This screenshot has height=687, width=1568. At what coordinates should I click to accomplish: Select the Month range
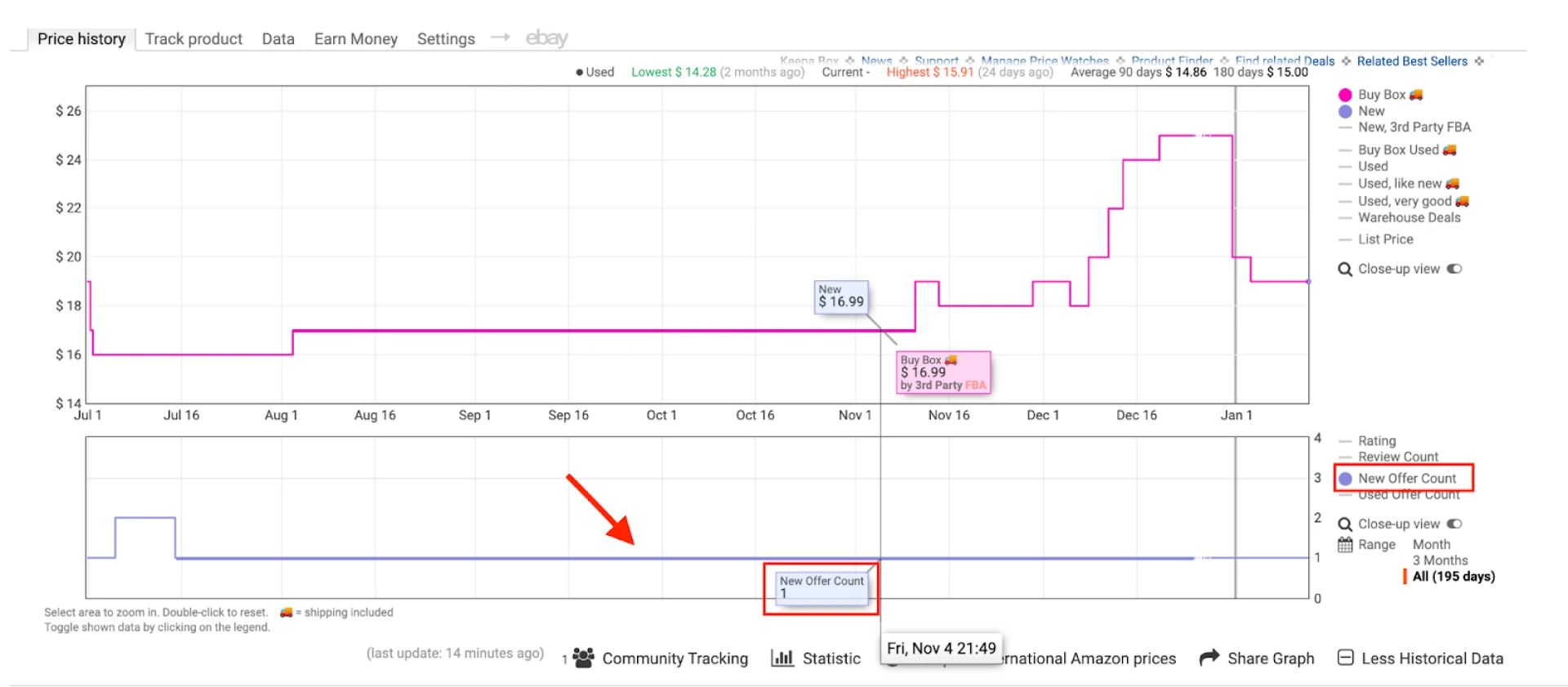1432,544
